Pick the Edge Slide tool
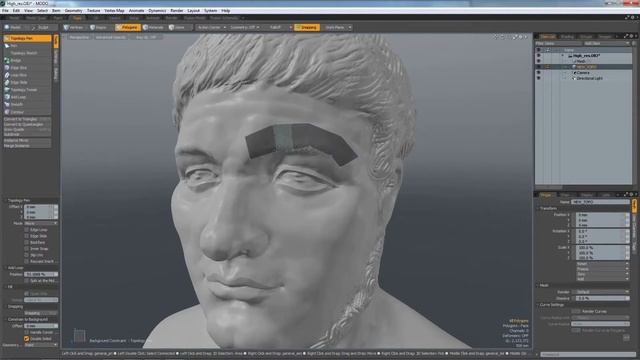Image resolution: width=640 pixels, height=360 pixels. click(x=28, y=82)
